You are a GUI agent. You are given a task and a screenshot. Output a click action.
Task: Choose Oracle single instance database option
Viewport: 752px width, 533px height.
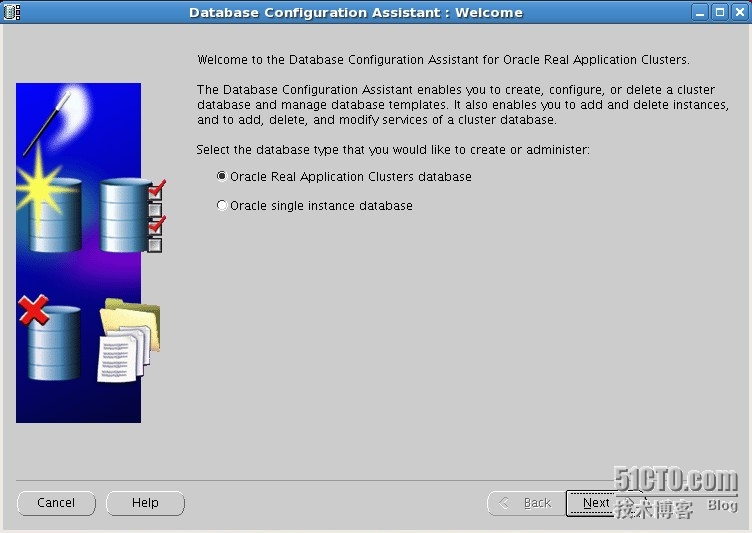point(315,205)
